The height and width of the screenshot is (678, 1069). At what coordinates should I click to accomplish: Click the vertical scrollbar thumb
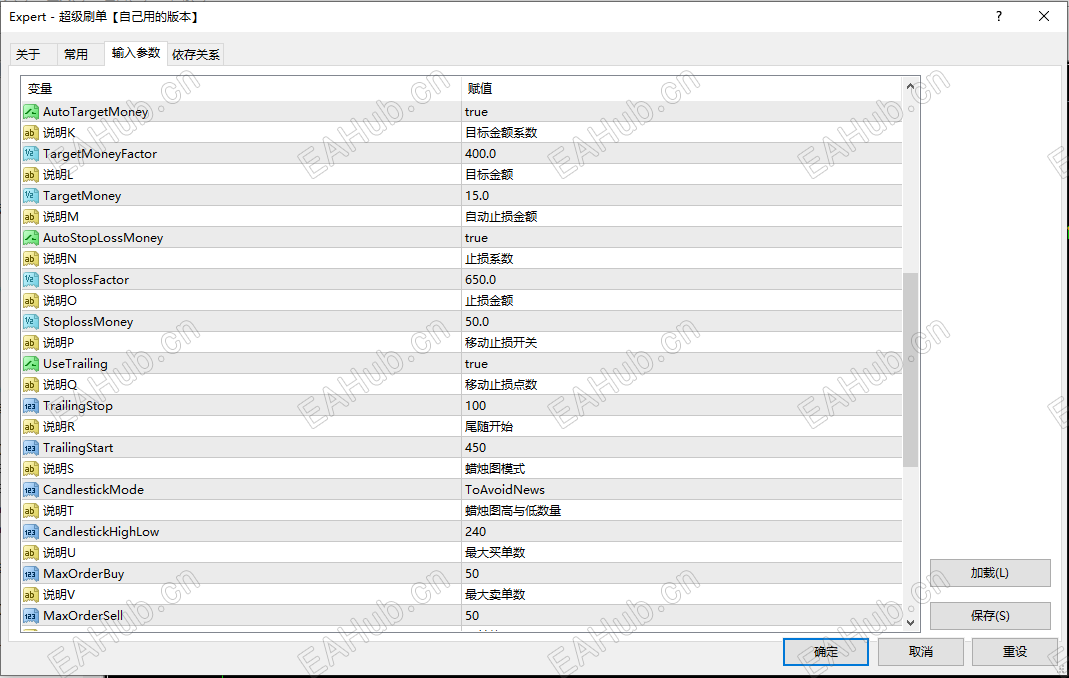click(x=910, y=370)
